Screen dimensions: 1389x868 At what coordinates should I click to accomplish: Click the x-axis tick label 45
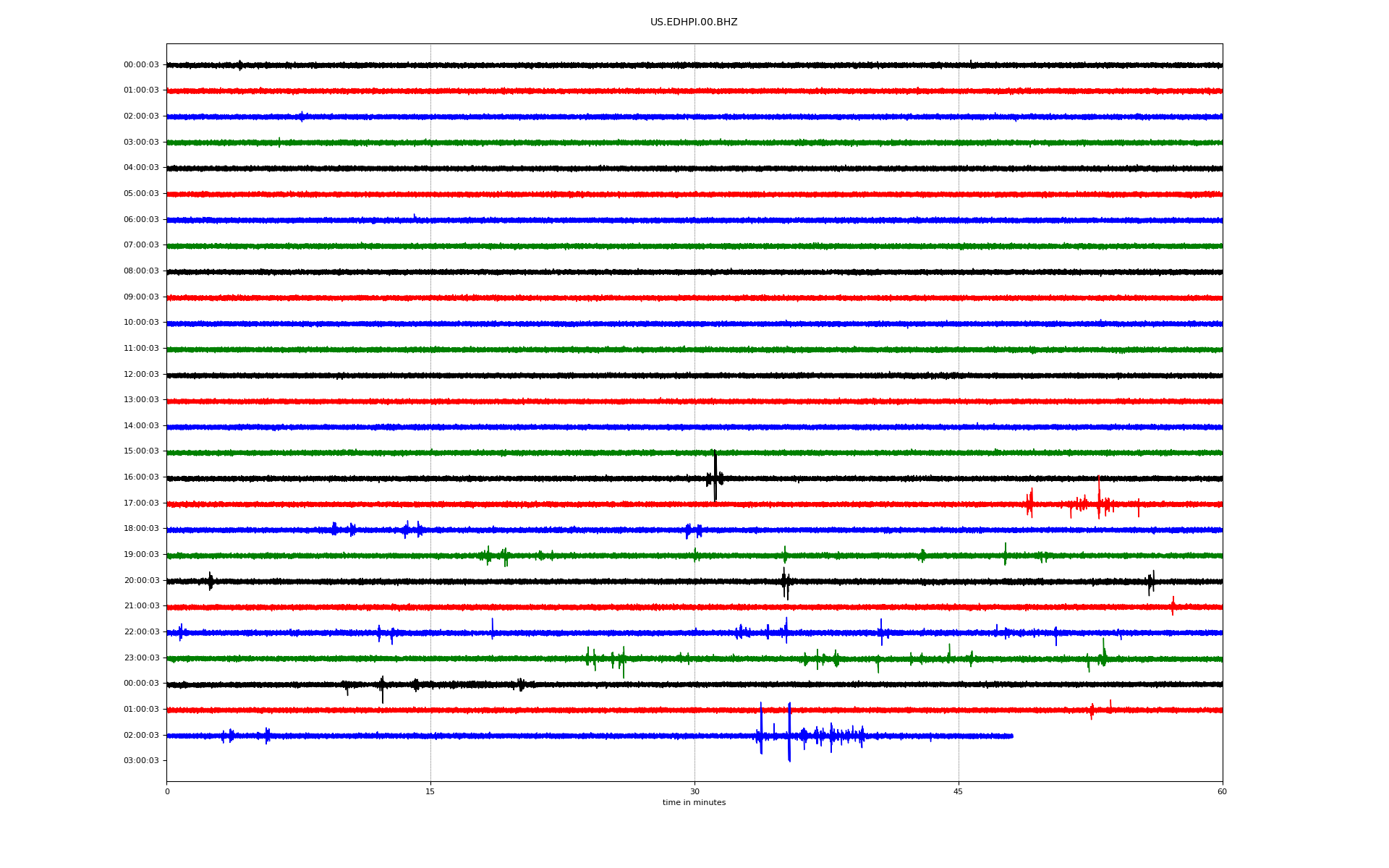pos(959,792)
